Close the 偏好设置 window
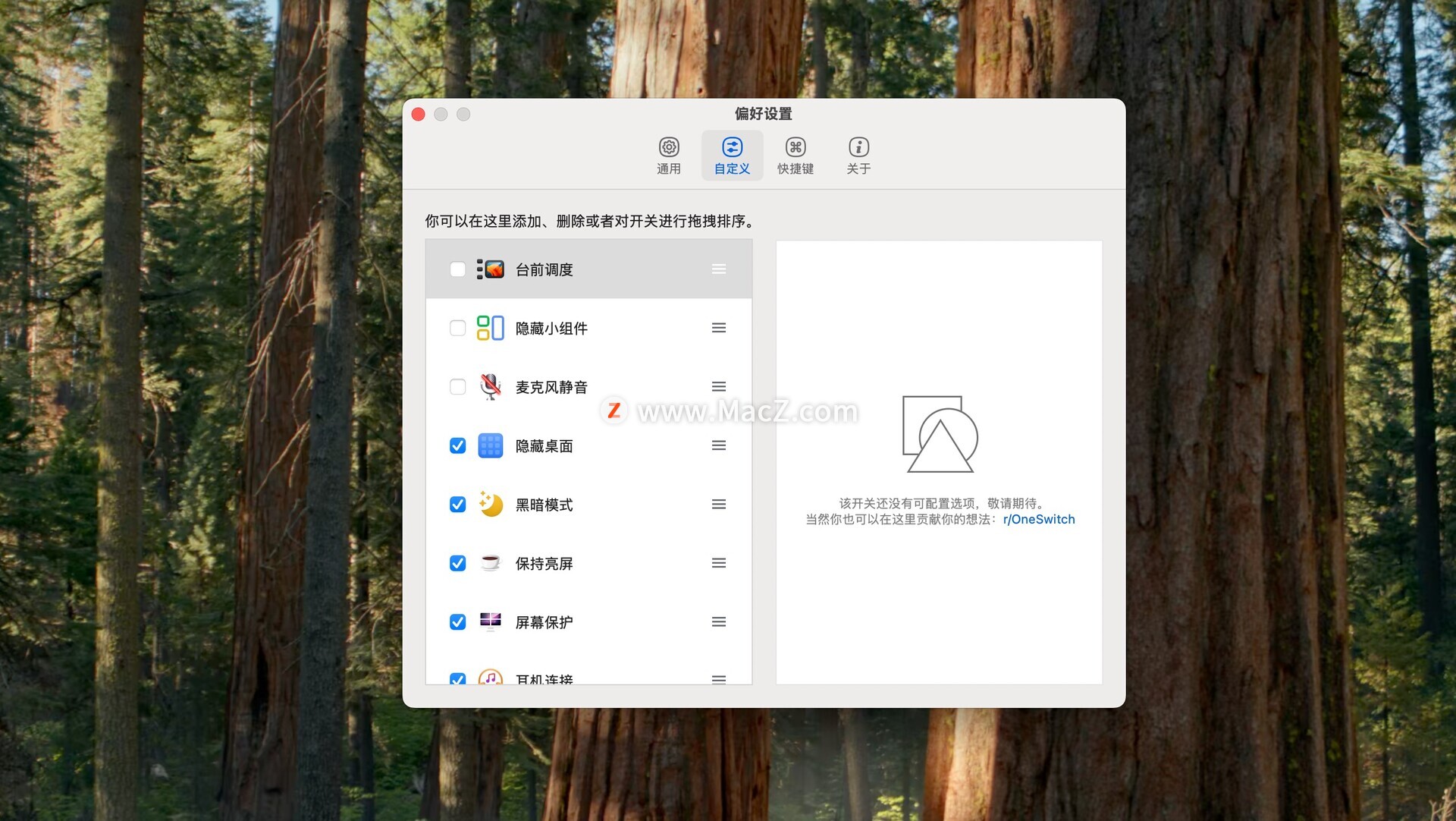Viewport: 1456px width, 821px height. [x=418, y=114]
